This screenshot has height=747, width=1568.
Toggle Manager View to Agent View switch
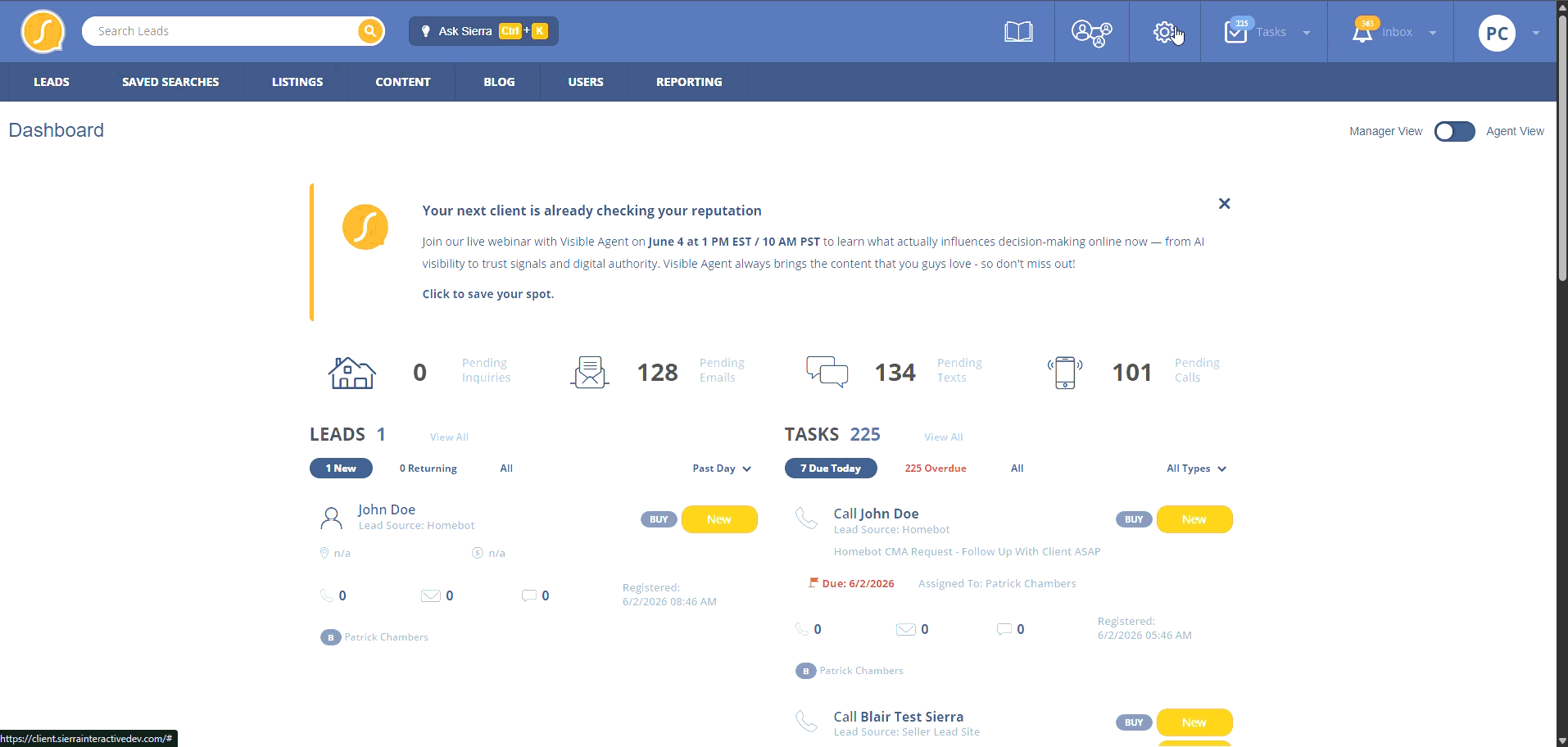pyautogui.click(x=1454, y=132)
